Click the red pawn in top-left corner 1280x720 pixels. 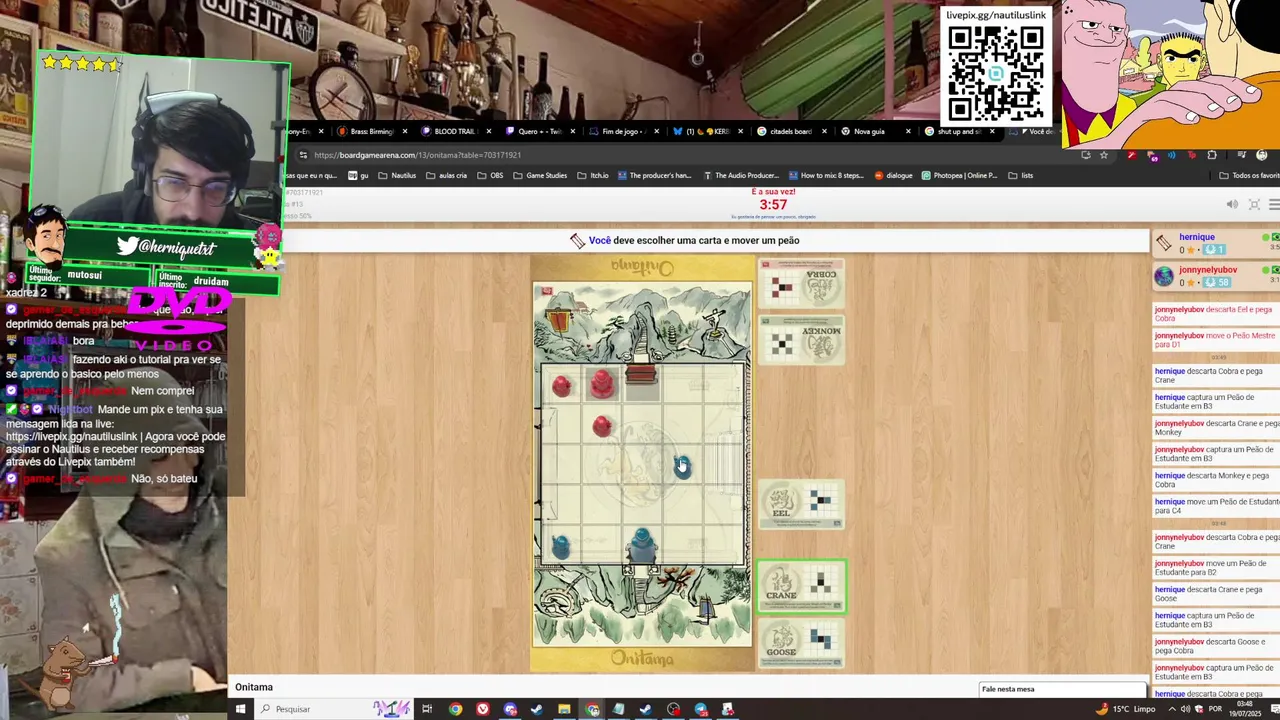click(561, 385)
